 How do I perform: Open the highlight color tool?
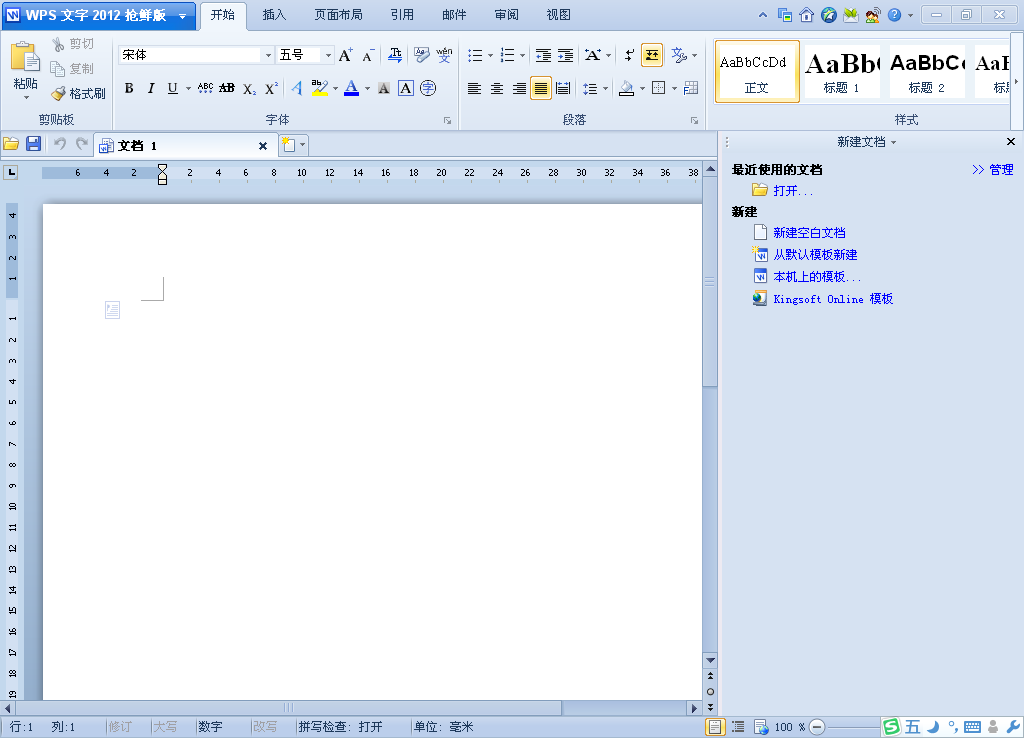point(322,88)
